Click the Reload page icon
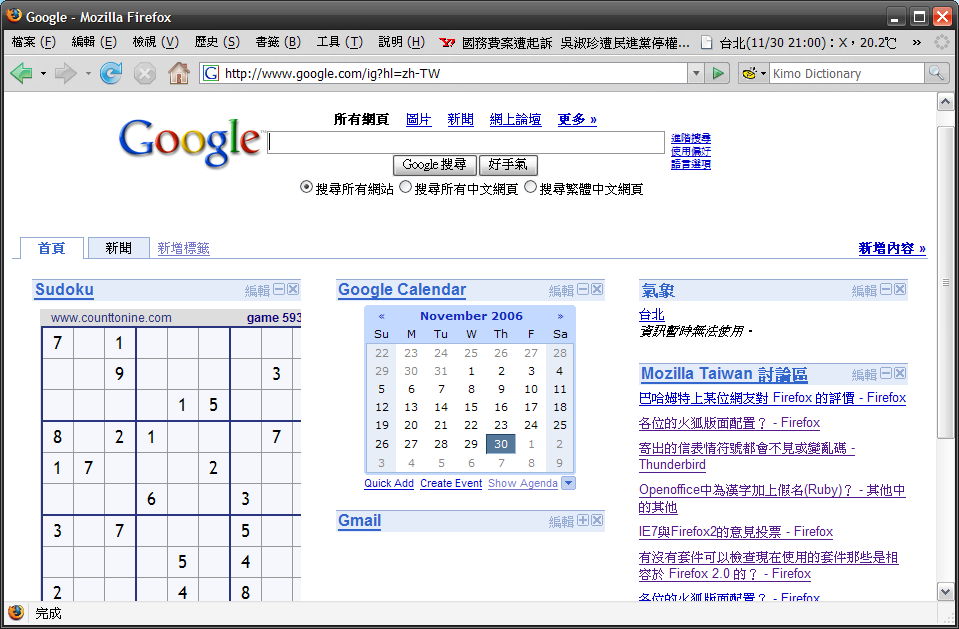The width and height of the screenshot is (959, 629). (x=111, y=73)
